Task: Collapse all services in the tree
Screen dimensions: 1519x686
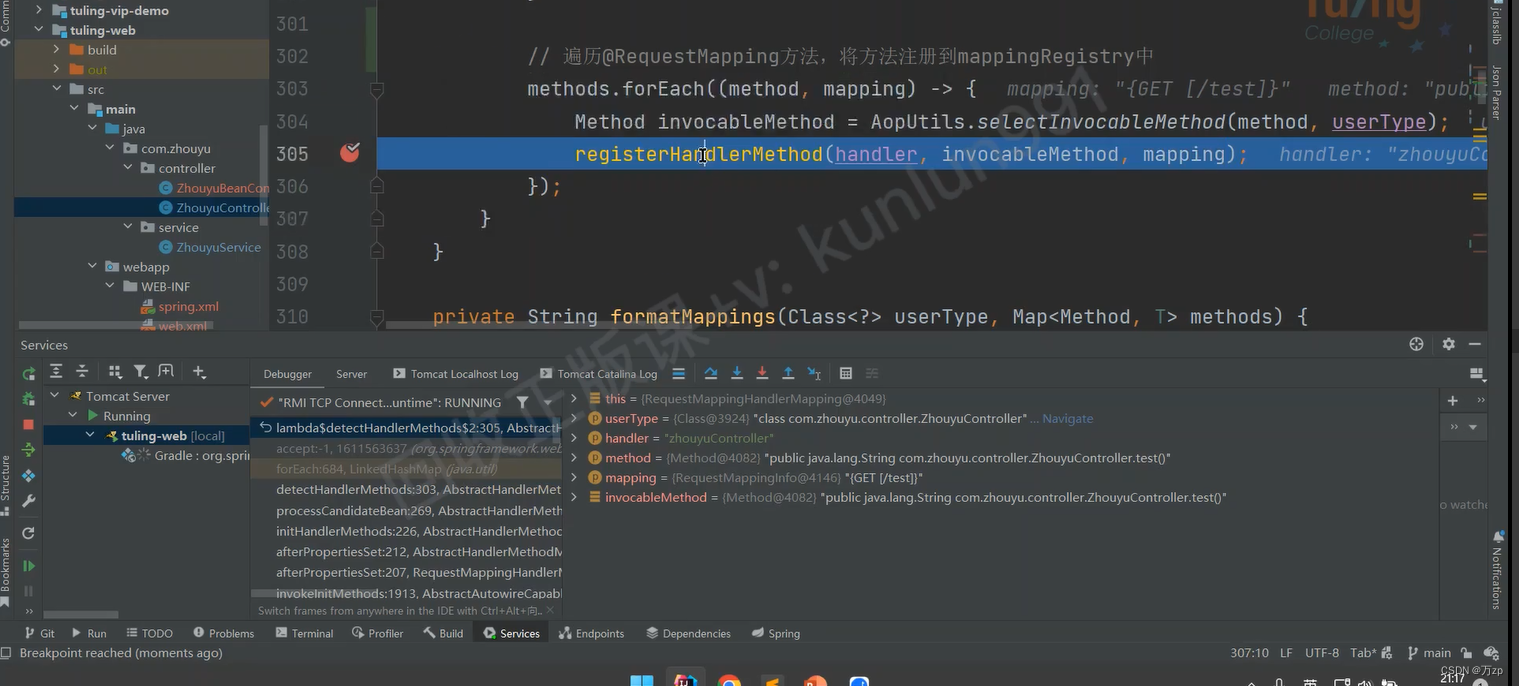Action: click(x=82, y=371)
